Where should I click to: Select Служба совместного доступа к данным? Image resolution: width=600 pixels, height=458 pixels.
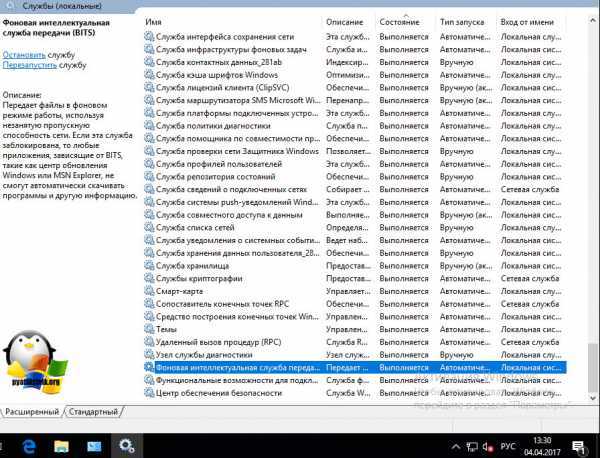click(355, 215)
